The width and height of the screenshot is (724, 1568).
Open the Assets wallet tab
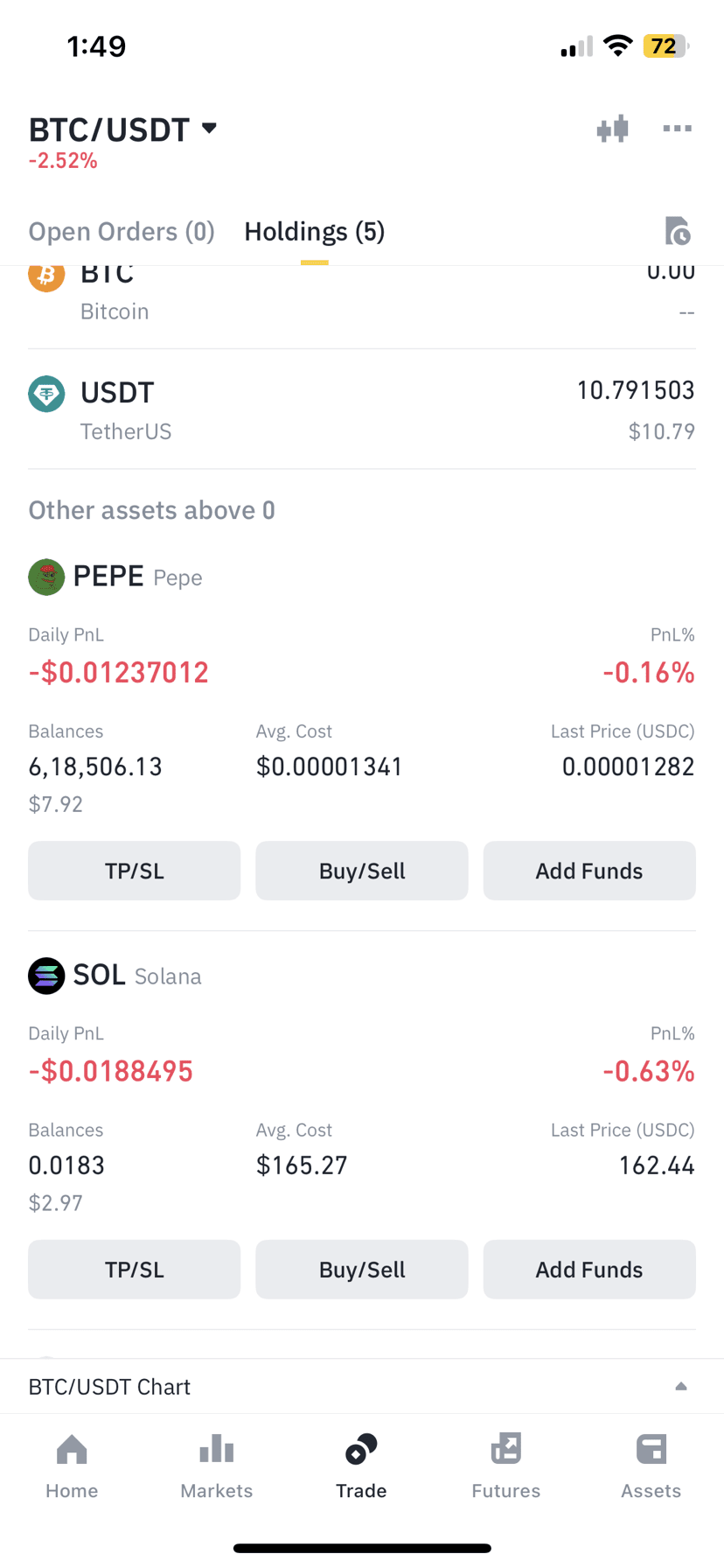click(x=651, y=1466)
